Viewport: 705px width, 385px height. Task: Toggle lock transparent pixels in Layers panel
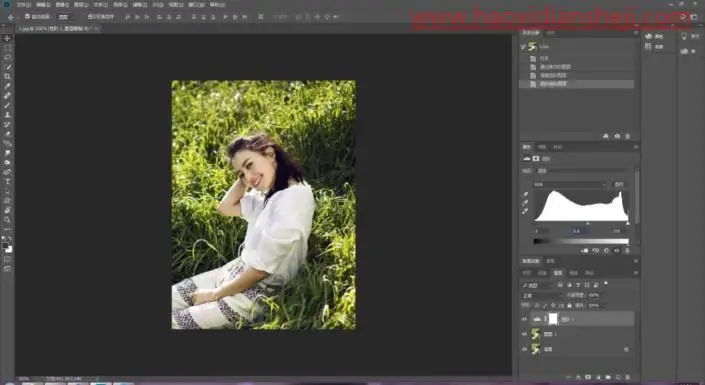tap(536, 305)
